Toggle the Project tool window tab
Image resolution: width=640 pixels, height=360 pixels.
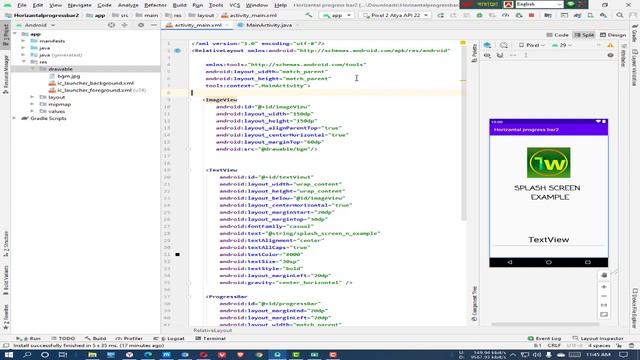coord(5,36)
